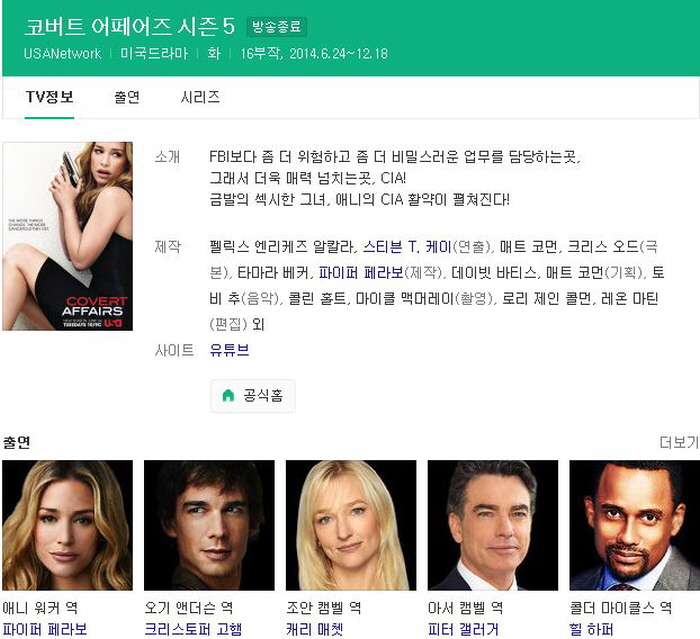Click the home icon in 공식홈 button
Screen dimensions: 700x639
pos(228,396)
